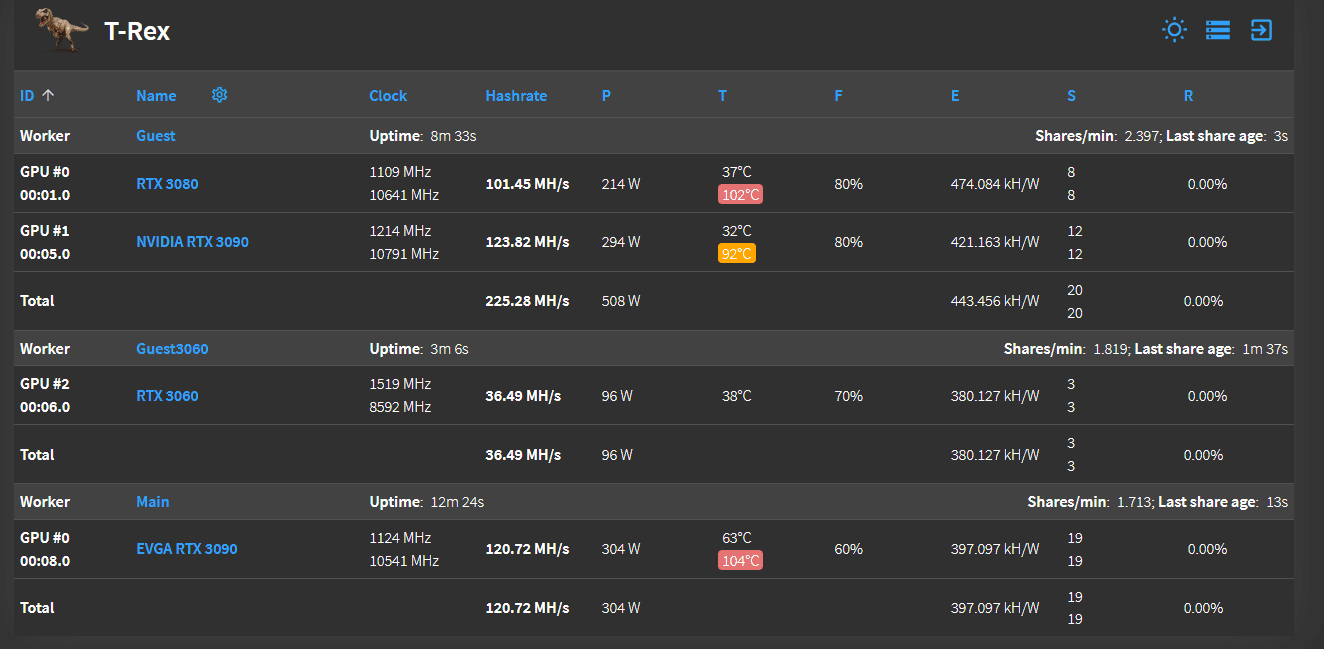
Task: Select the 101.45 MH/s hashrate value
Action: click(x=527, y=184)
